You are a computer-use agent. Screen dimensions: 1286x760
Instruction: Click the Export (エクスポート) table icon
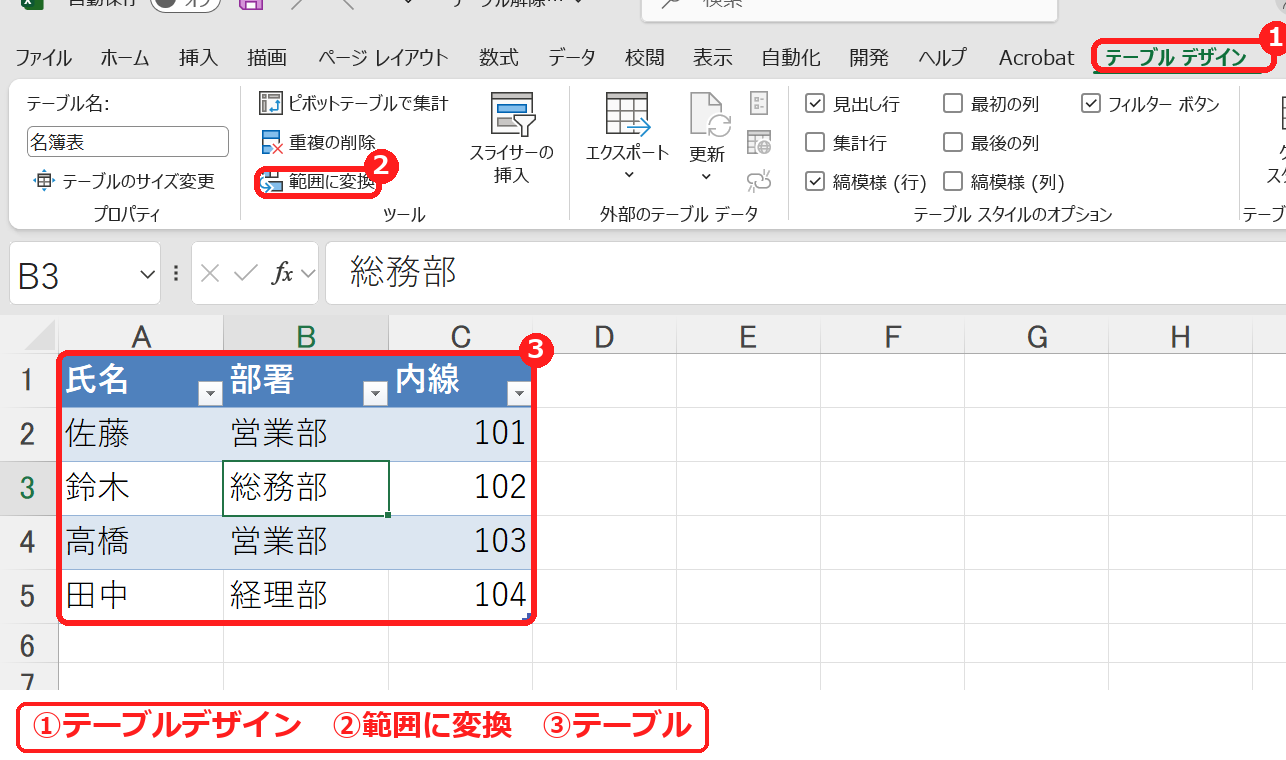tap(628, 113)
